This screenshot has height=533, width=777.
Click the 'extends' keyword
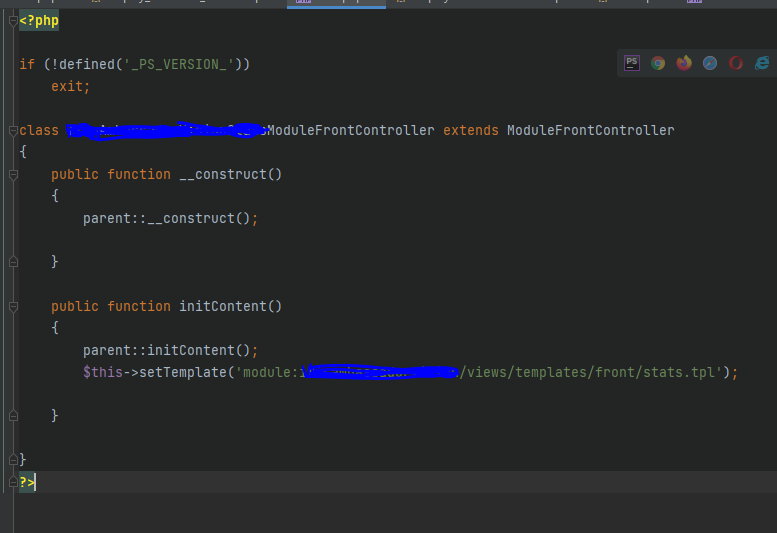click(x=471, y=130)
